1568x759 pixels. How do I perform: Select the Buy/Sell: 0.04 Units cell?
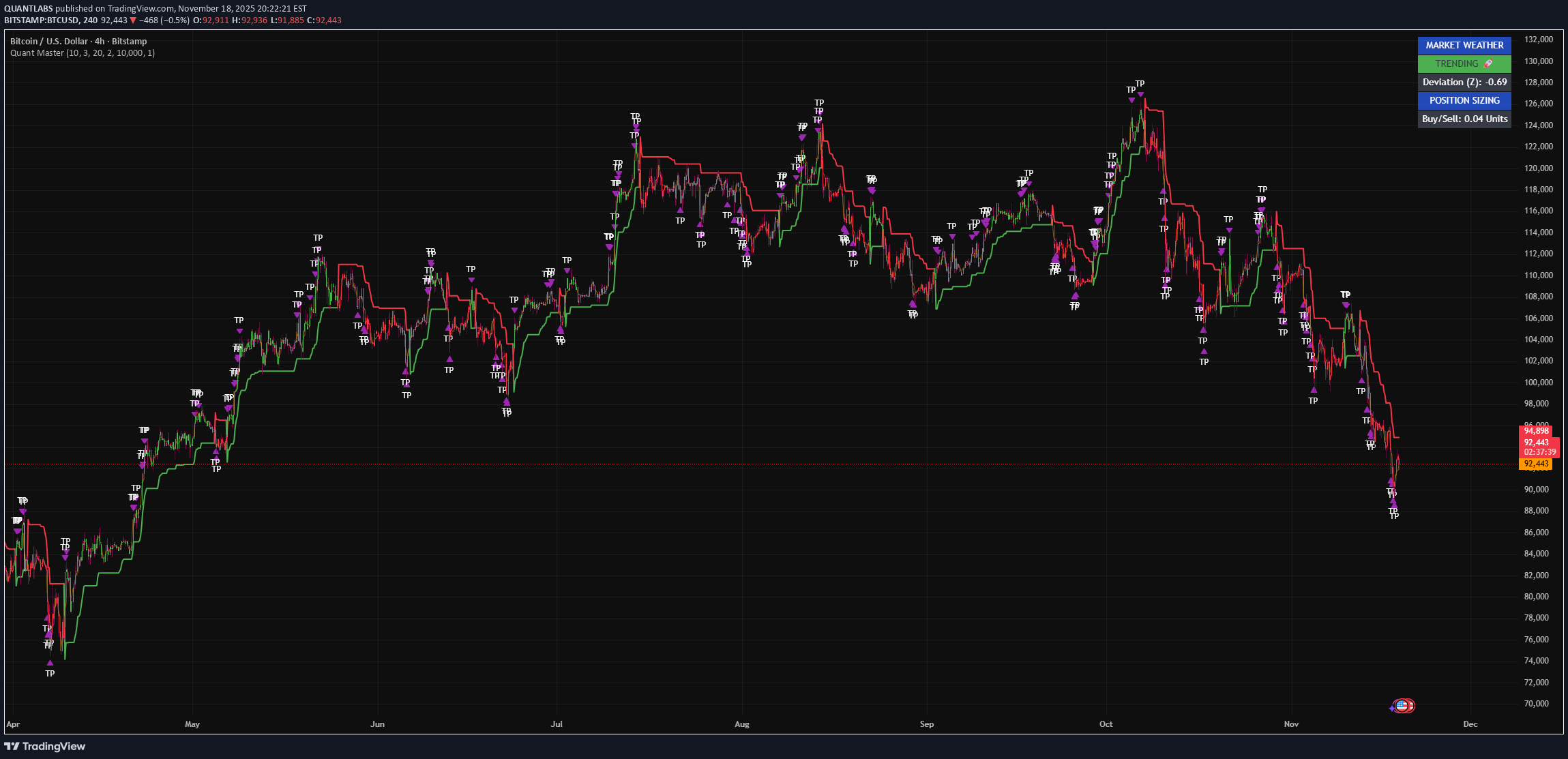(1464, 119)
